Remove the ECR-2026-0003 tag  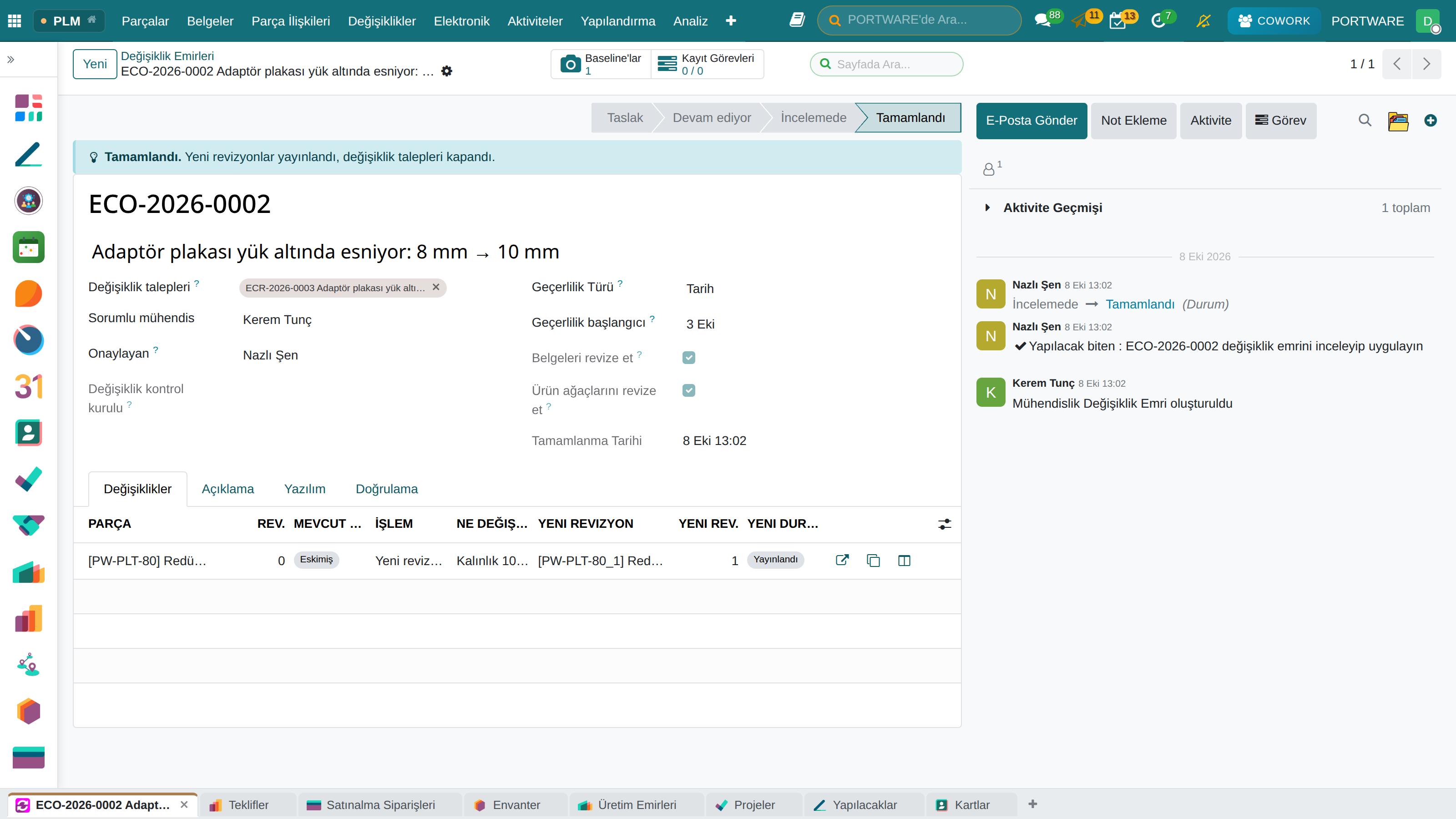(436, 287)
